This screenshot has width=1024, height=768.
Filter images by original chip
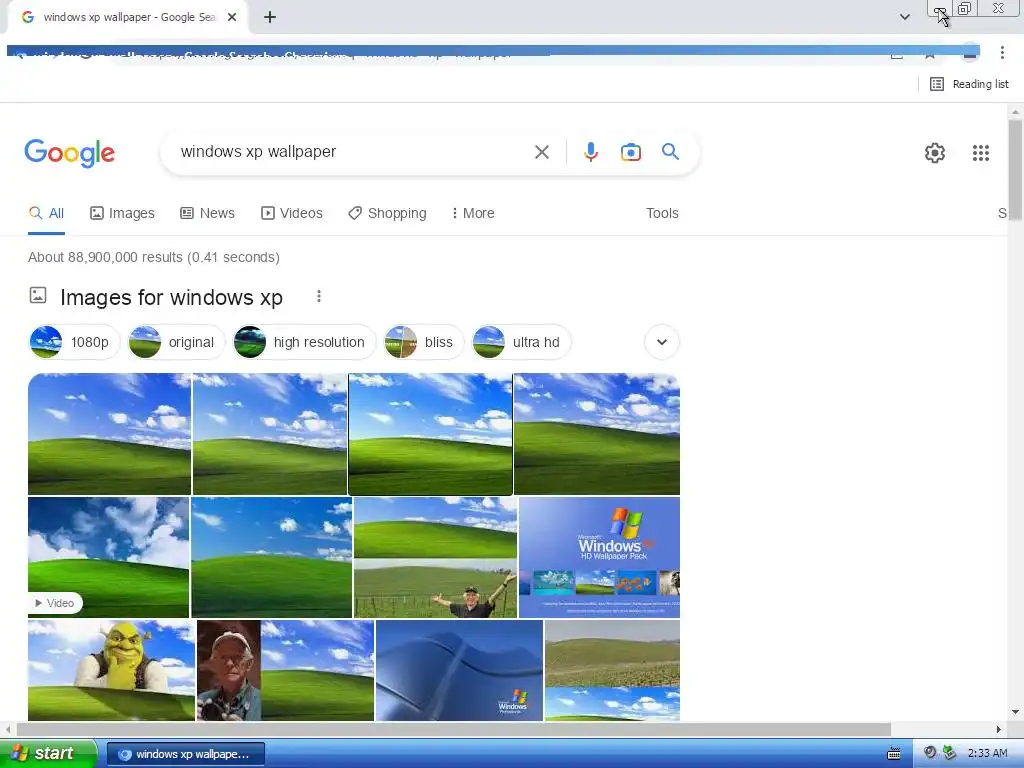pos(176,342)
